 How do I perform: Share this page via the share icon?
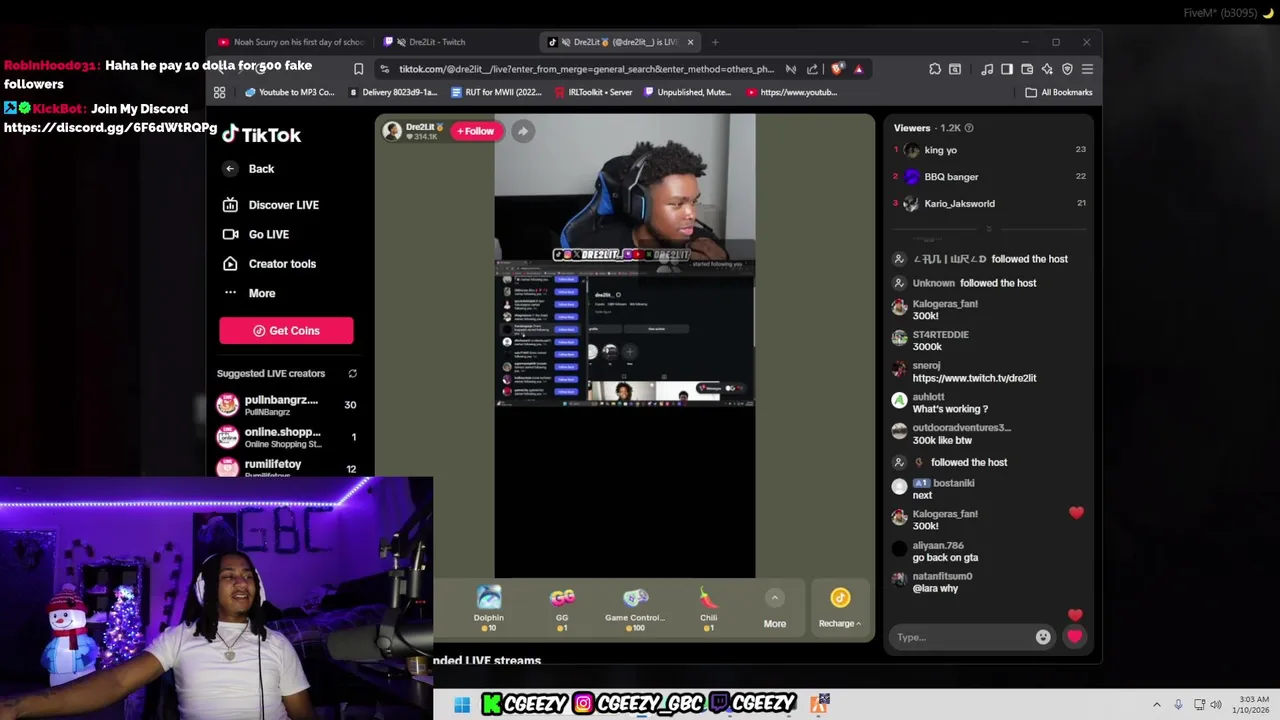click(812, 69)
